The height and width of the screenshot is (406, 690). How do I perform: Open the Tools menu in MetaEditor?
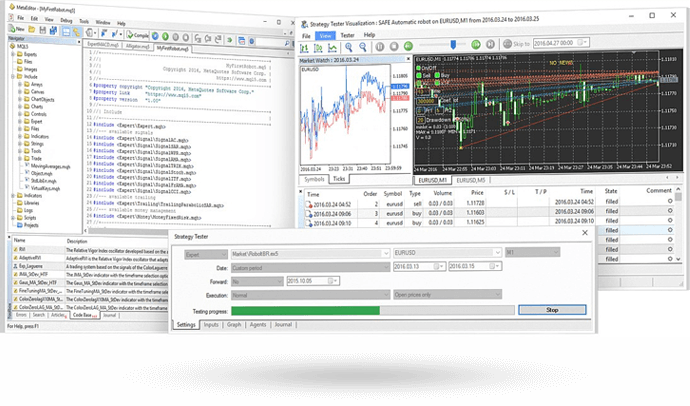coord(84,21)
